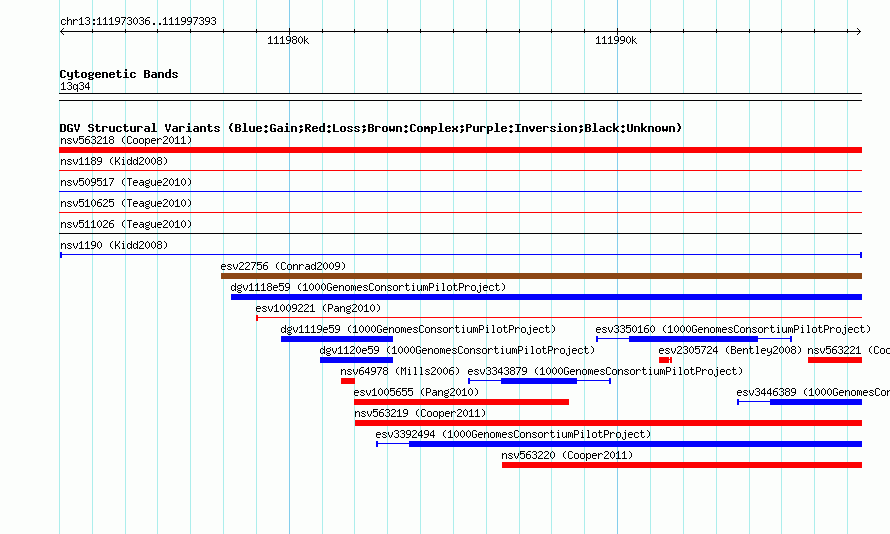Click the dgv1118e59 variant label
Image resolution: width=890 pixels, height=534 pixels.
[368, 287]
